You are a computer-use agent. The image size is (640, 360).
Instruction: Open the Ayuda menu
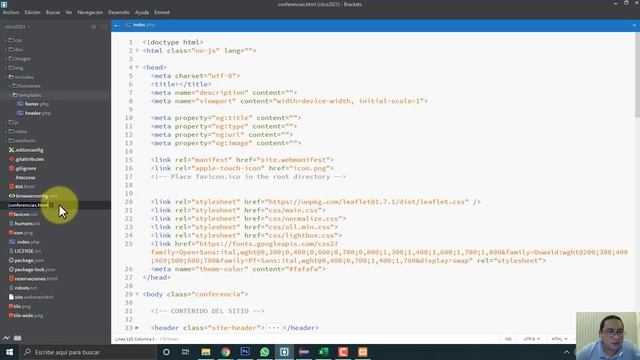coord(142,12)
